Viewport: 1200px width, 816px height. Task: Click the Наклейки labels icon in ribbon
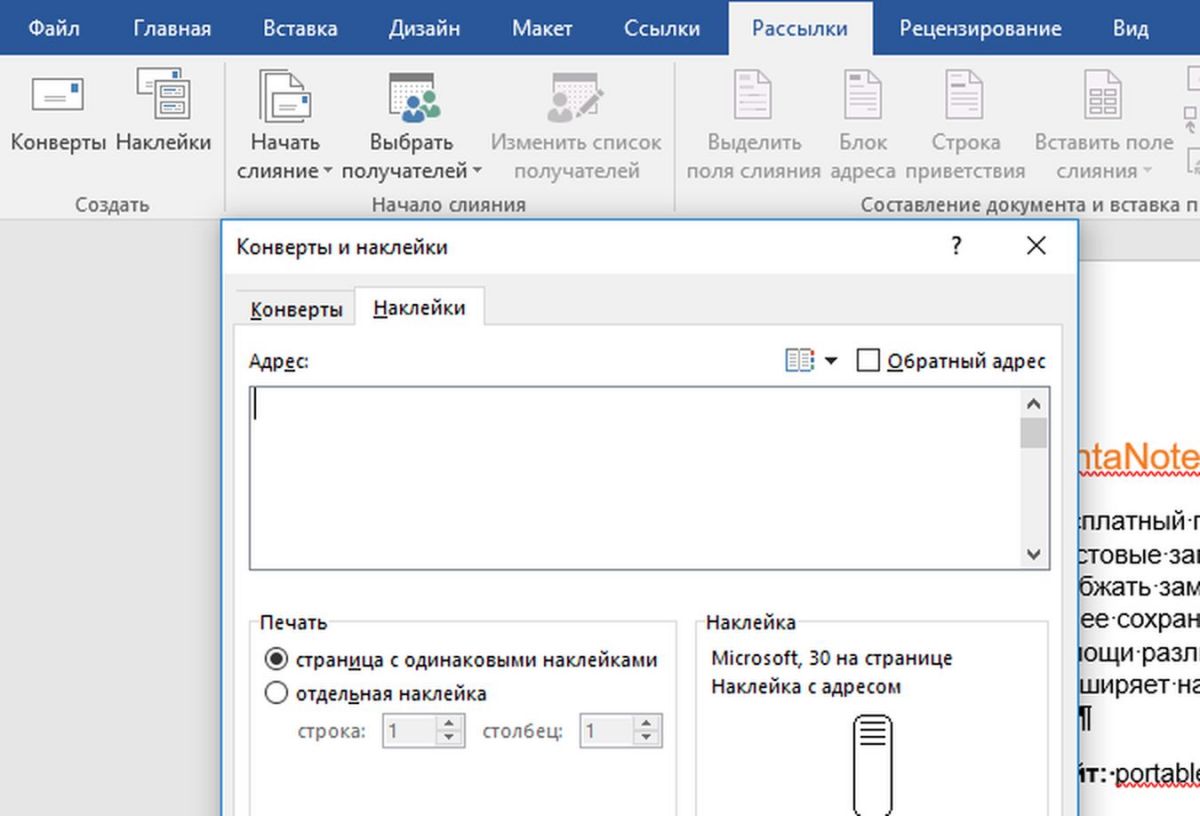pyautogui.click(x=163, y=95)
